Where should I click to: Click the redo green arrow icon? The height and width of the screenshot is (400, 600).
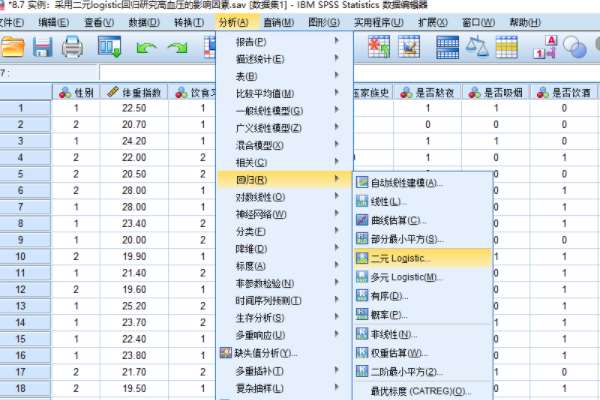click(x=178, y=48)
